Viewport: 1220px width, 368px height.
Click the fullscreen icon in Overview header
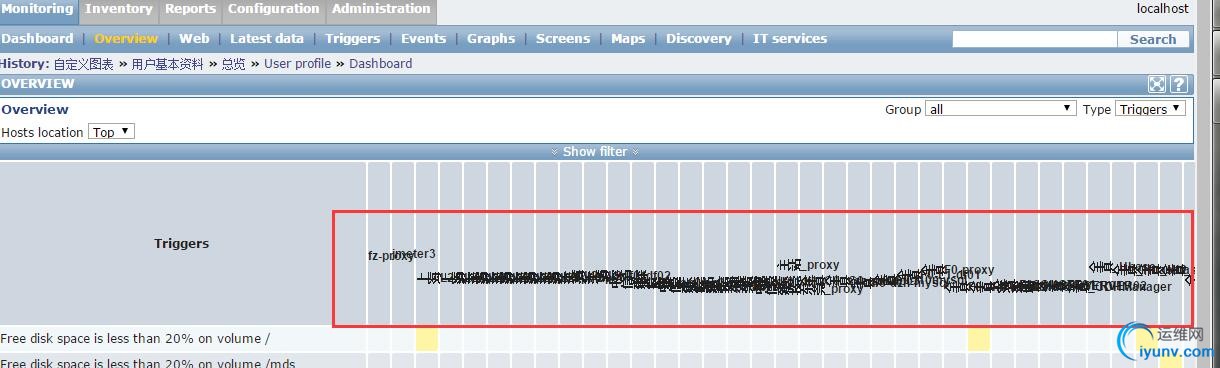pyautogui.click(x=1157, y=85)
